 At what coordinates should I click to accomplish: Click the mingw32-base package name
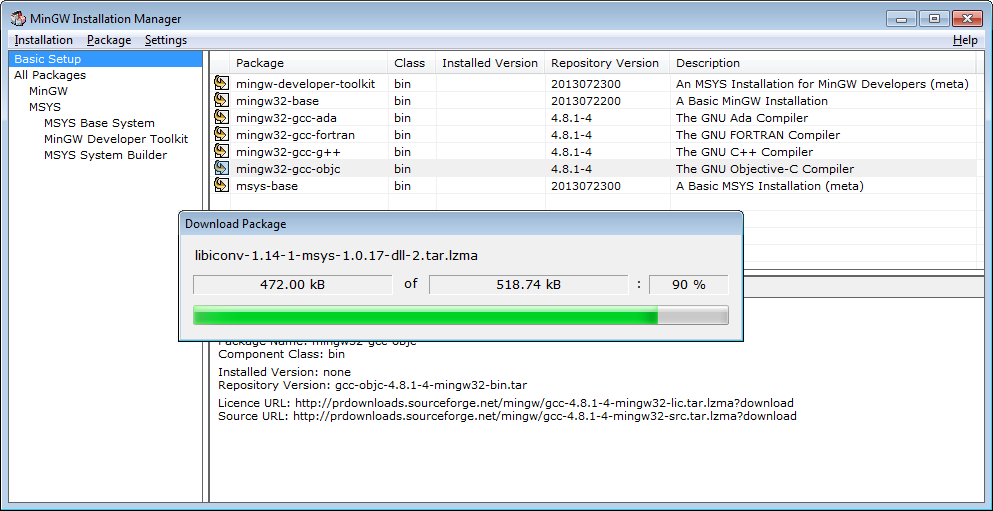coord(277,101)
